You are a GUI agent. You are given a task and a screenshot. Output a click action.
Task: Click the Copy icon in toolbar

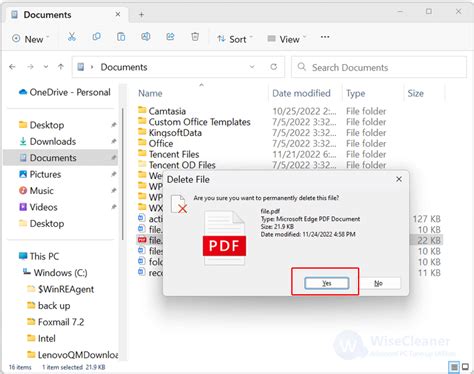(96, 37)
